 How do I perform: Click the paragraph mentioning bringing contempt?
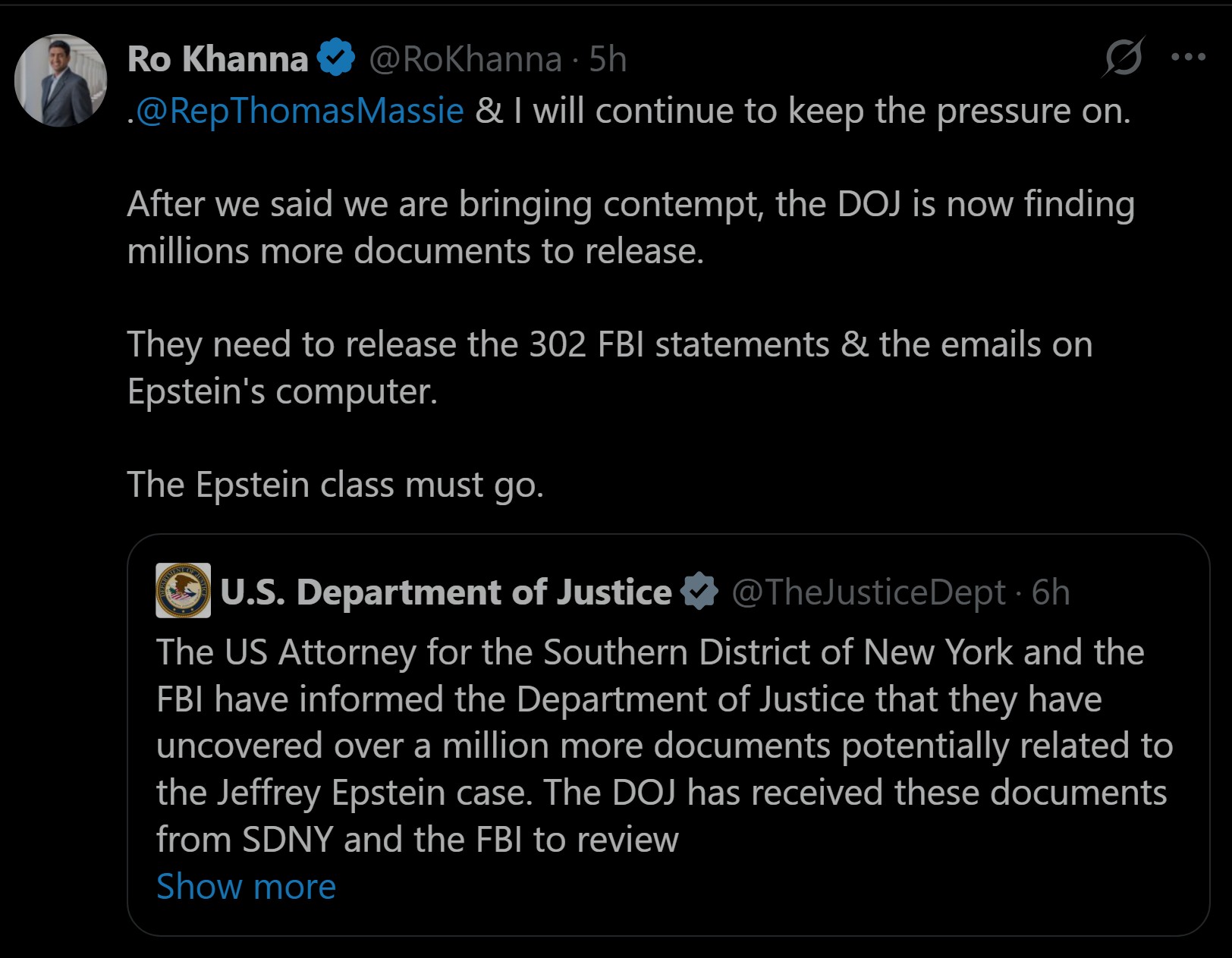click(630, 228)
